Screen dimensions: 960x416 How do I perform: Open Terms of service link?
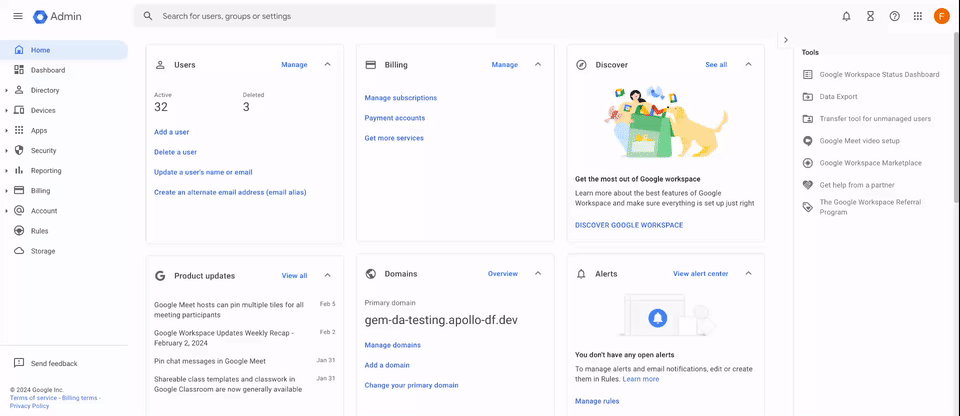[34, 398]
